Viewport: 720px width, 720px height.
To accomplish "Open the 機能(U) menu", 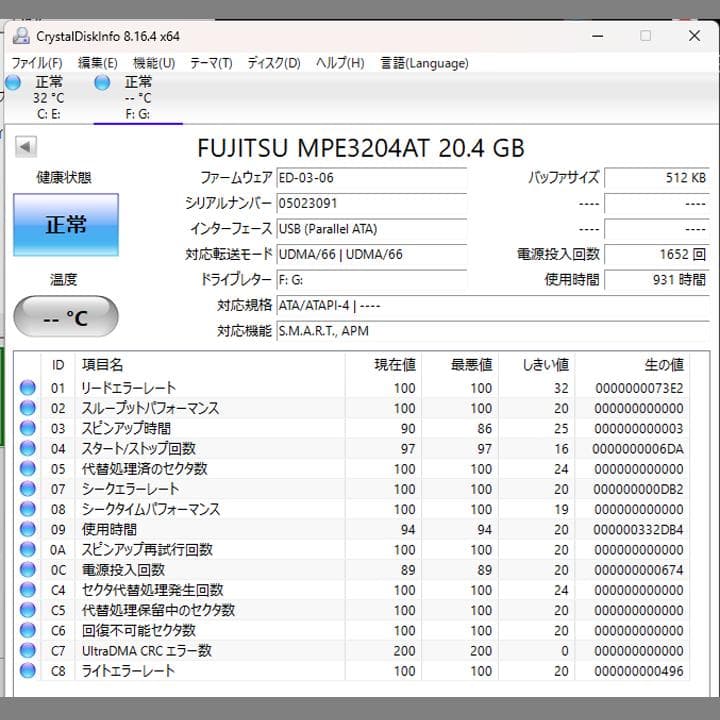I will [x=154, y=63].
